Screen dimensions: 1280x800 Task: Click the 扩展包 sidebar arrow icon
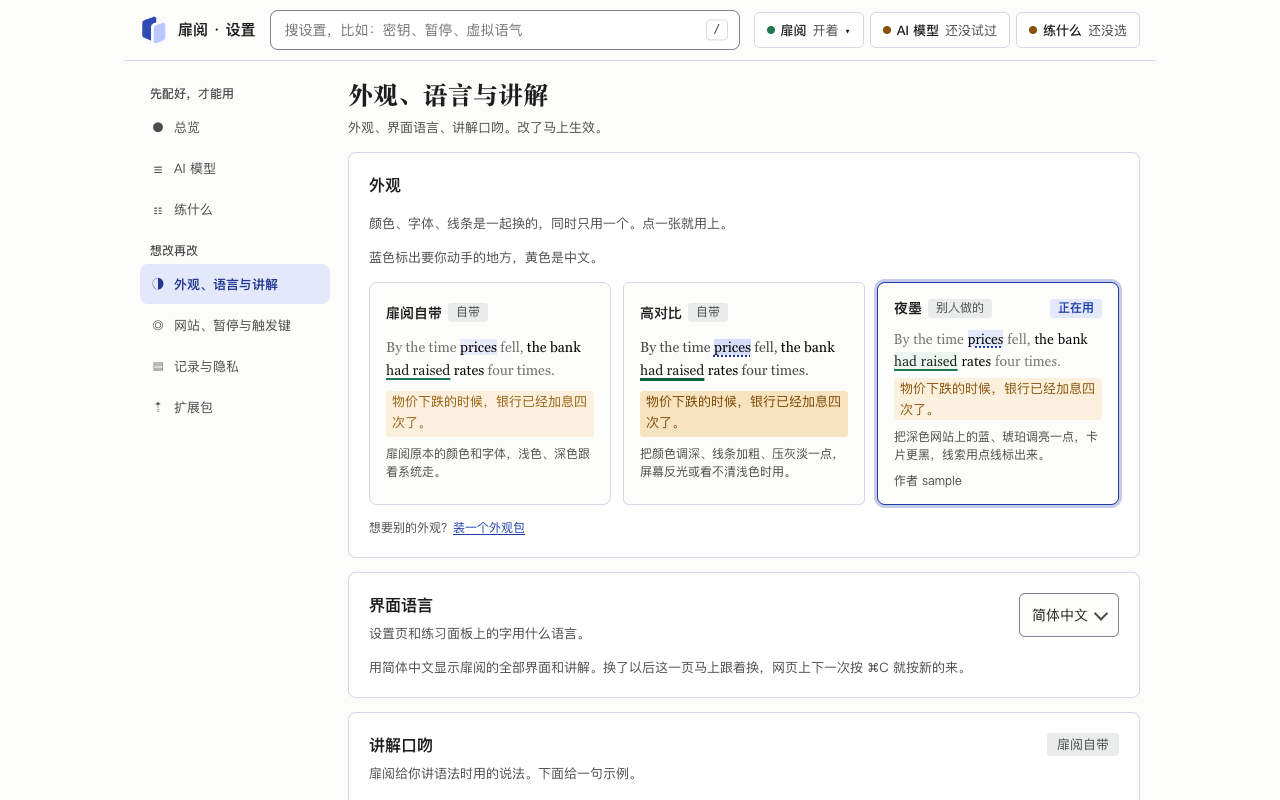[158, 407]
